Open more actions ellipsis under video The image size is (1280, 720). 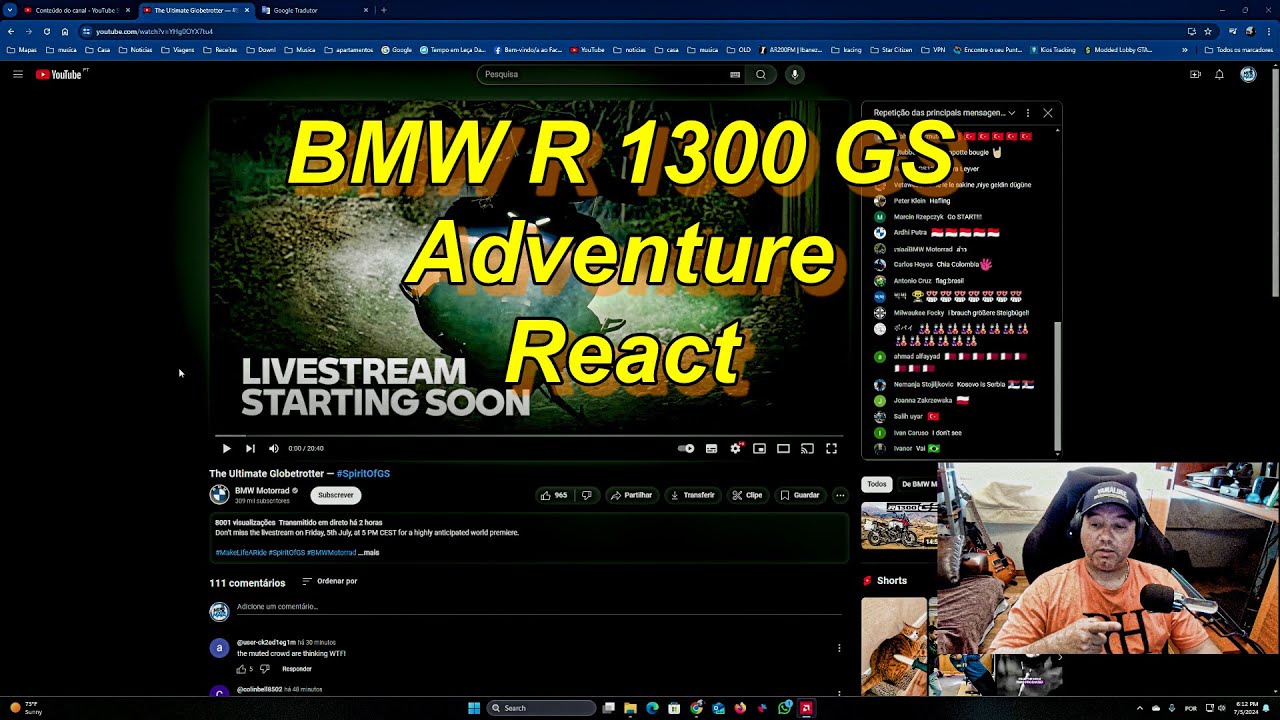pos(840,495)
